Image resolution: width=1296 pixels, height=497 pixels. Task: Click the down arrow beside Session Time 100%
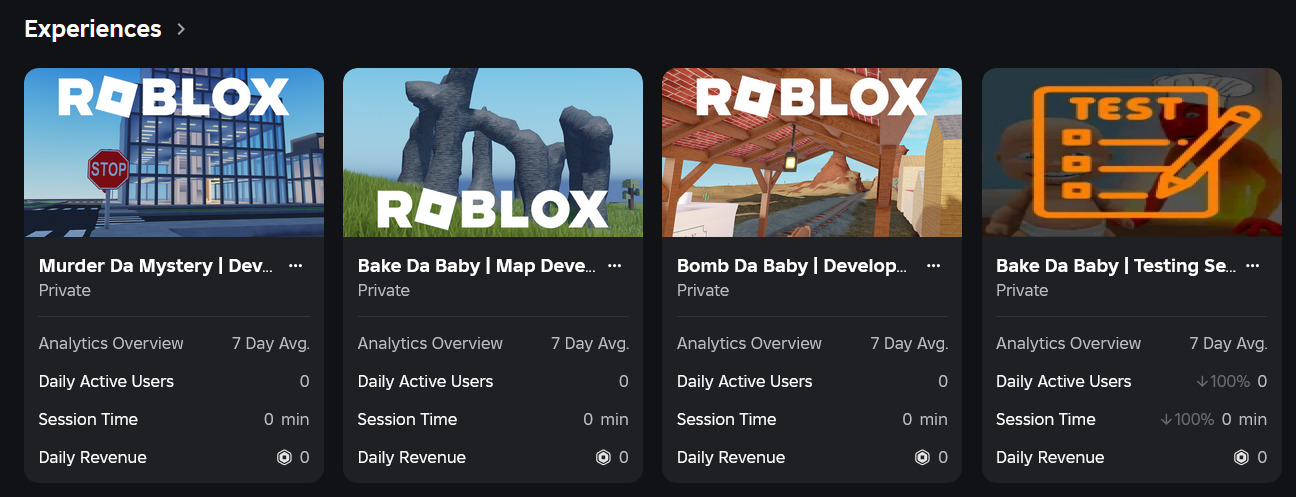1165,419
